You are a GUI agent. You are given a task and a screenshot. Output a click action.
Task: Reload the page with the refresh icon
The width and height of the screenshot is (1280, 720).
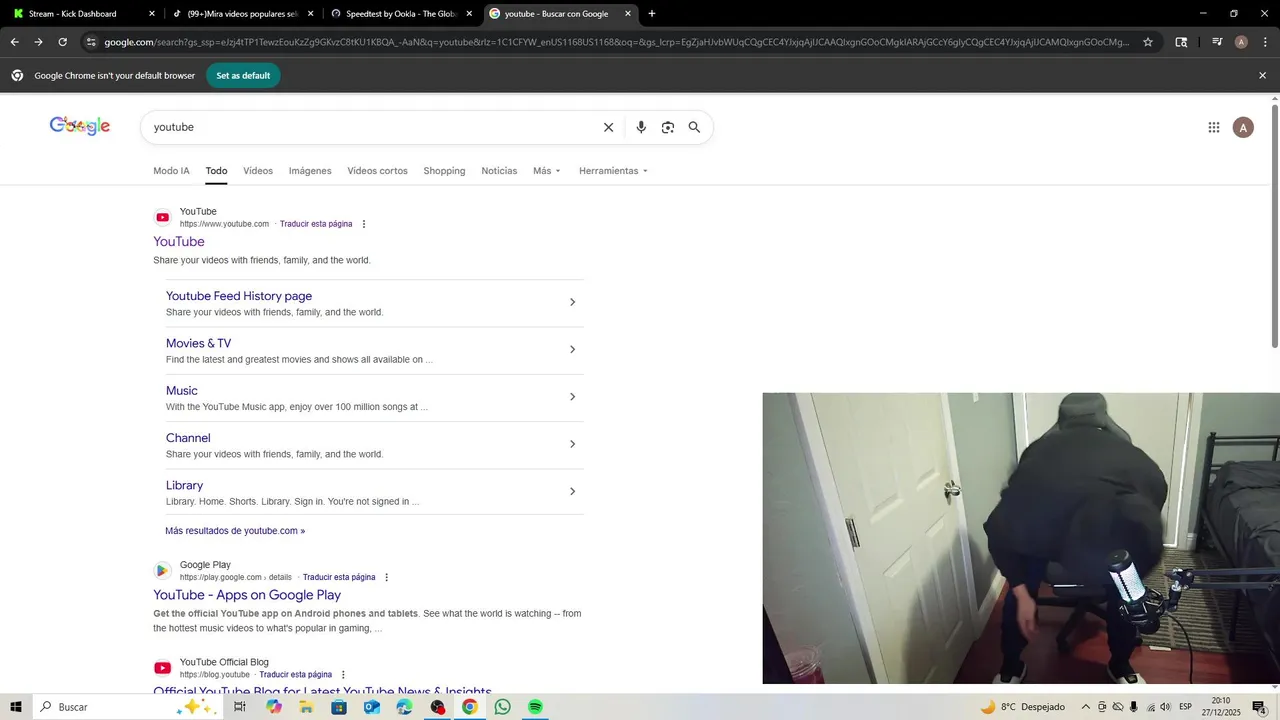click(62, 42)
